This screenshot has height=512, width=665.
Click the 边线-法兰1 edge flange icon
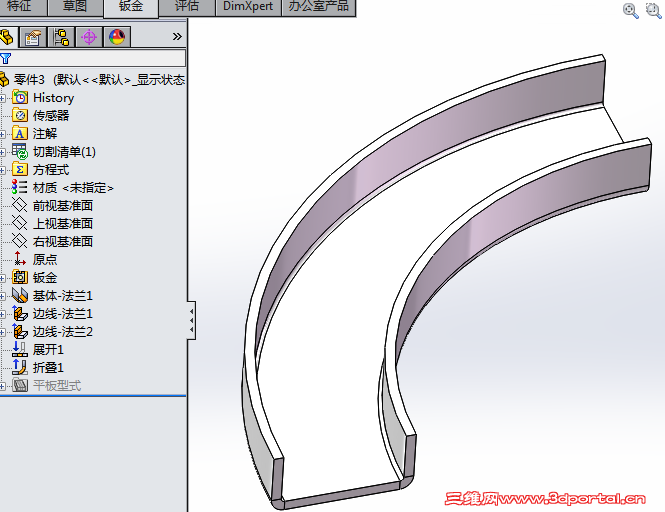pyautogui.click(x=20, y=313)
